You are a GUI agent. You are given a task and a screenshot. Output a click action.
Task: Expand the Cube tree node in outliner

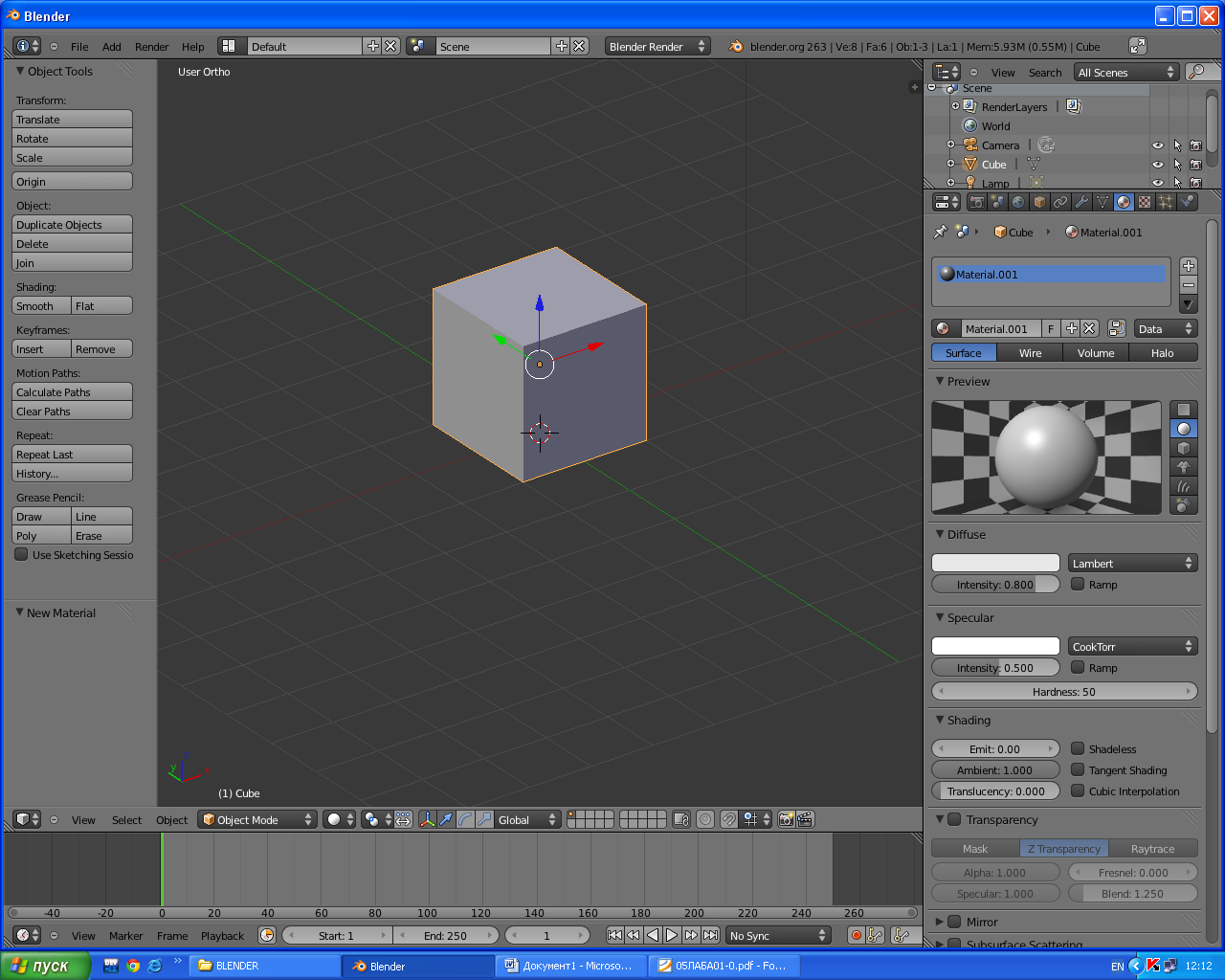pos(951,164)
